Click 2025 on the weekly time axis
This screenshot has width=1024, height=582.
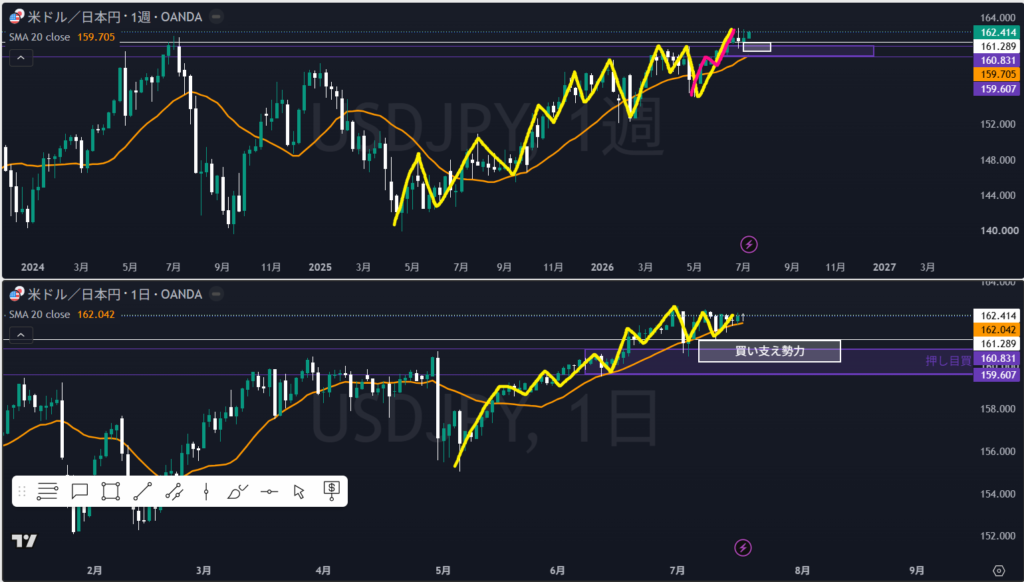(x=320, y=267)
